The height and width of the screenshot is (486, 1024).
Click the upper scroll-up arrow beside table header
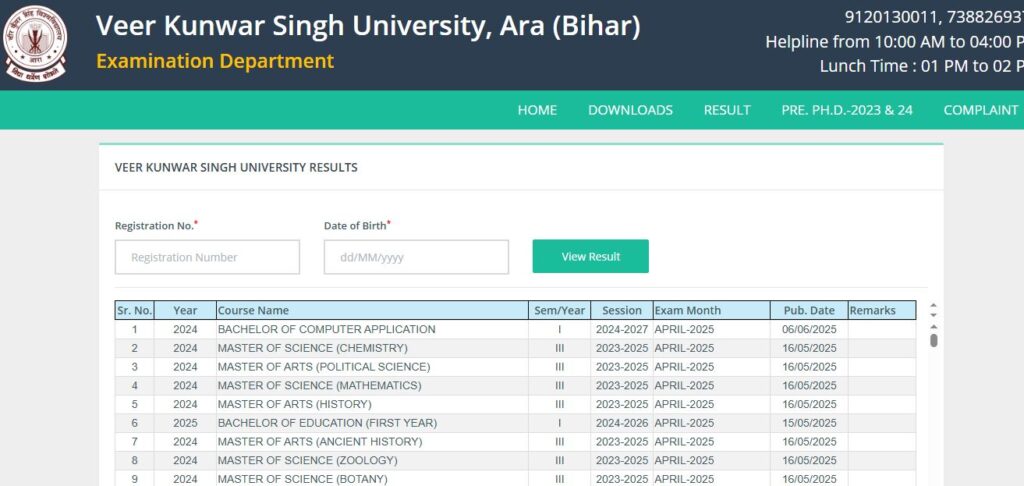[934, 305]
